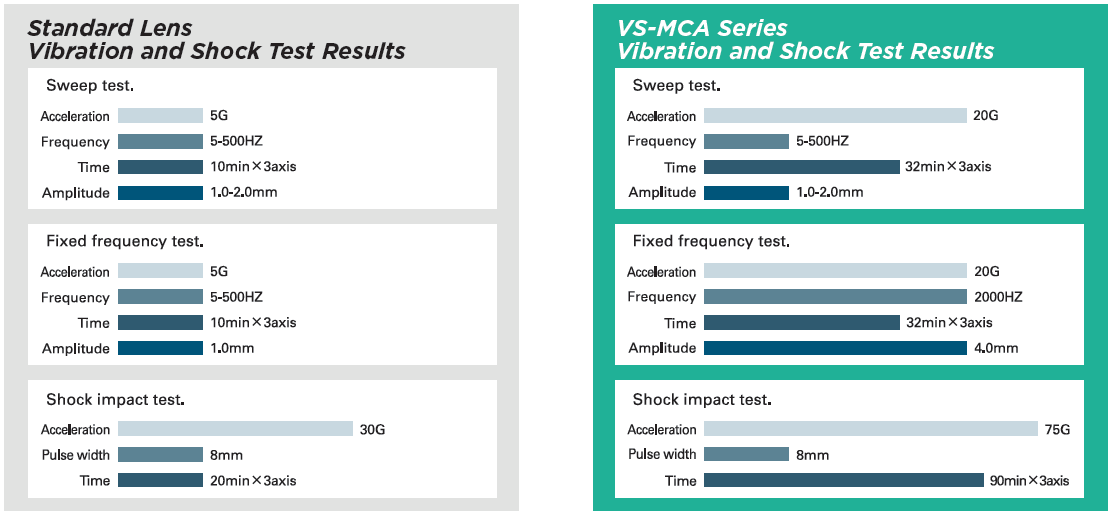Click the Standard Lens sweep test 5G acceleration bar
Viewport: 1115px width, 517px height.
click(x=160, y=116)
